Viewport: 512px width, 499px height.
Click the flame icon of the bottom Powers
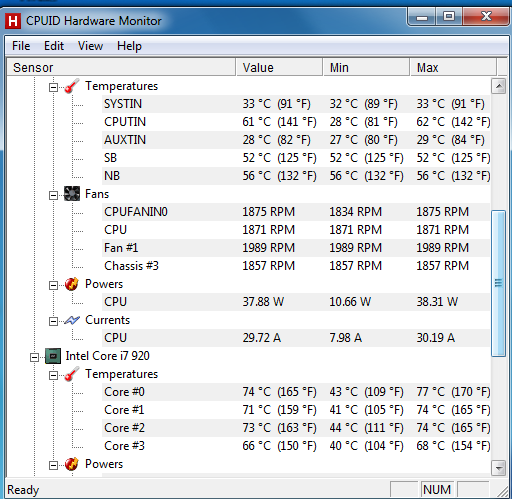72,464
